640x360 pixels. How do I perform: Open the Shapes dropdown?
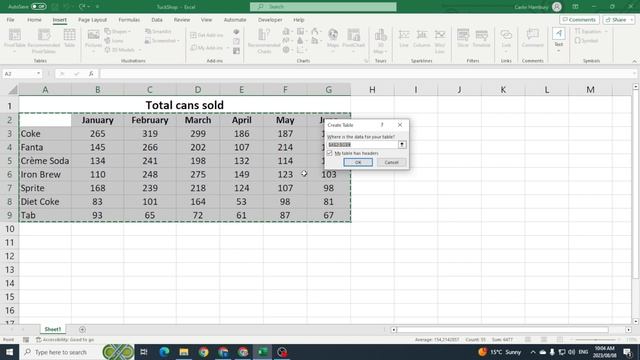(x=118, y=31)
